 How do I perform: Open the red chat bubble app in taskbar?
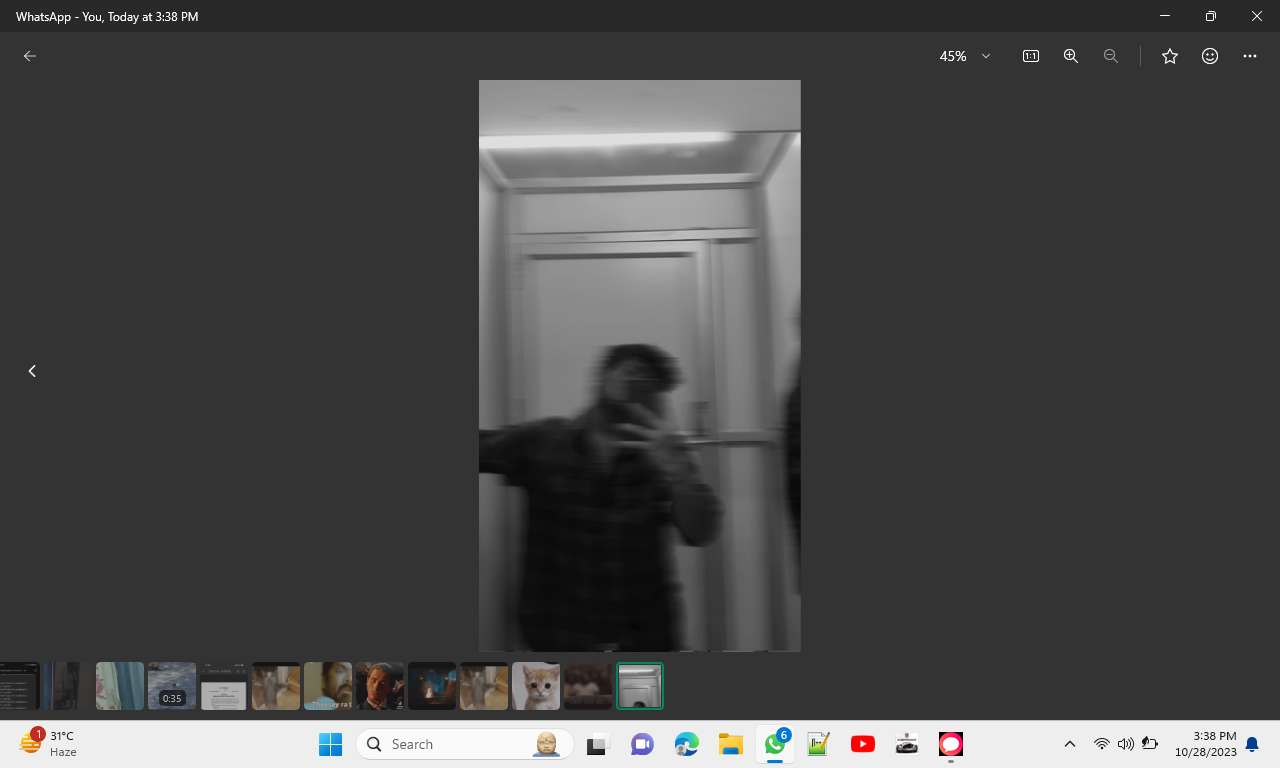[951, 744]
